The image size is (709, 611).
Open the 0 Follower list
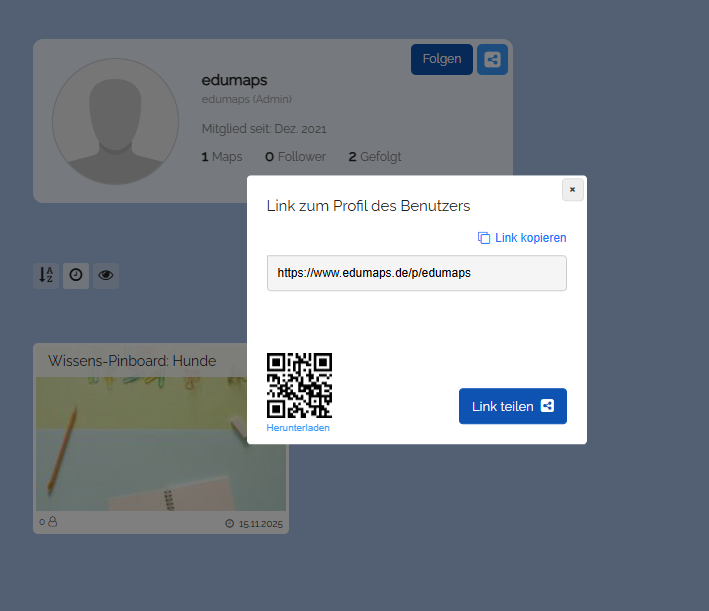[295, 157]
